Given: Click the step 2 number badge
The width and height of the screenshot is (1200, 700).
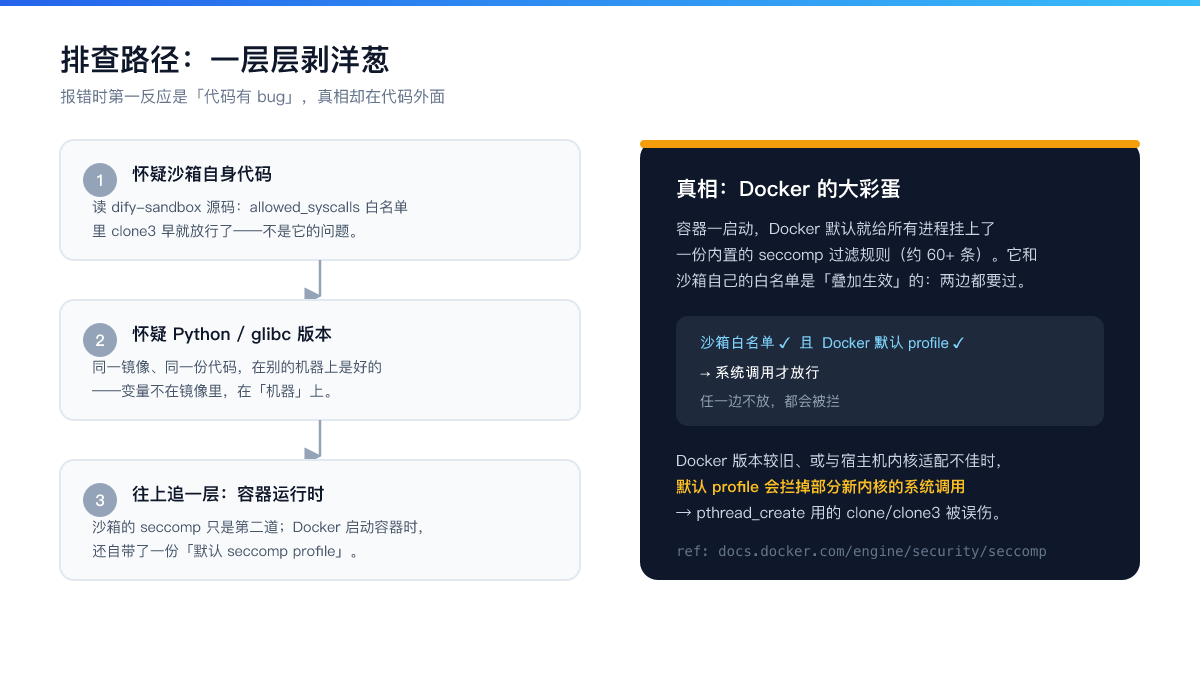Looking at the screenshot, I should coord(100,341).
